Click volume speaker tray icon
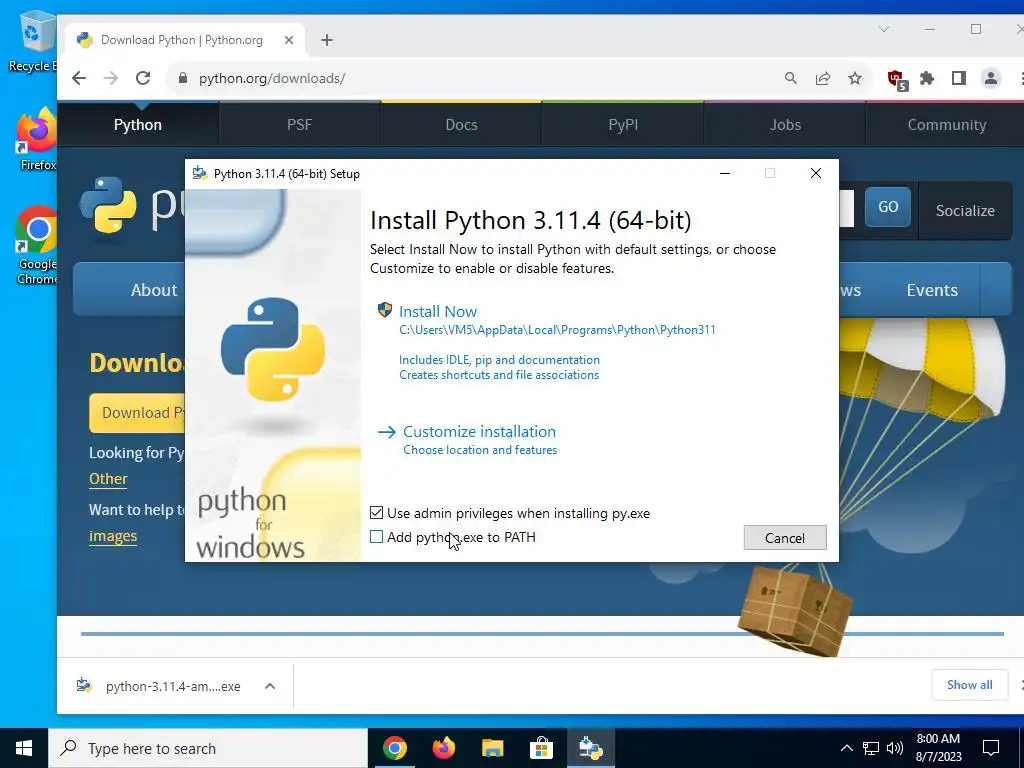This screenshot has width=1024, height=768. pyautogui.click(x=895, y=748)
